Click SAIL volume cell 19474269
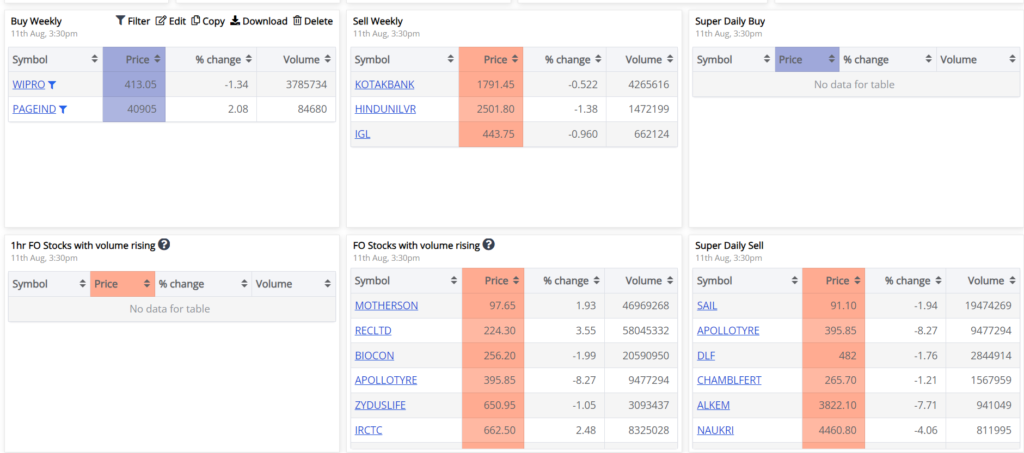The image size is (1024, 453). [x=983, y=305]
